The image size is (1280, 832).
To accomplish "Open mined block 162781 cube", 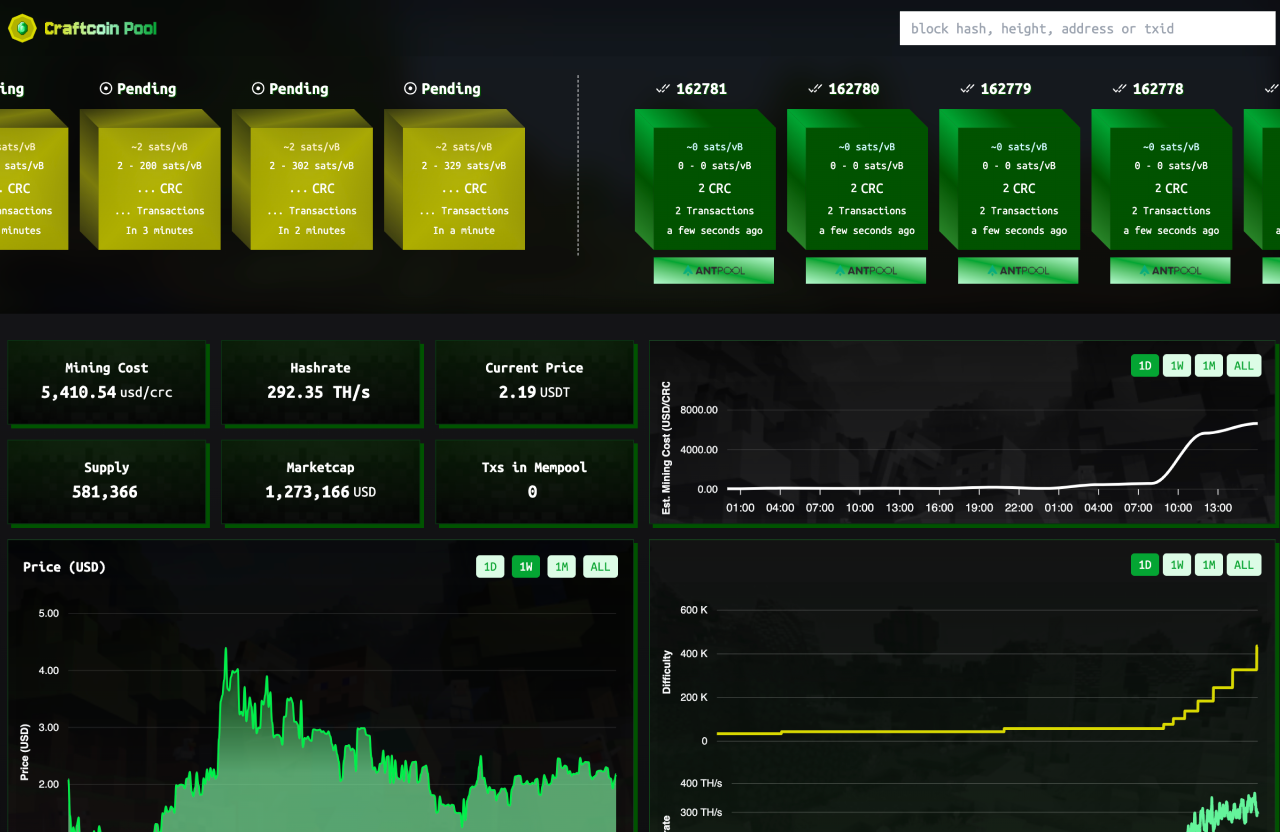I will [x=705, y=180].
